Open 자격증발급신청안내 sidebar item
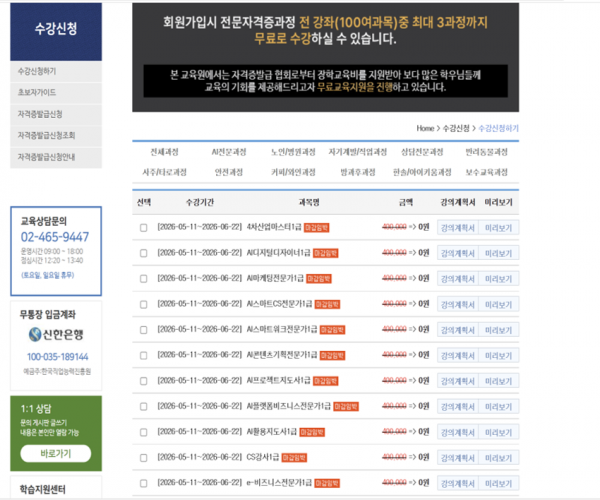 (x=56, y=157)
